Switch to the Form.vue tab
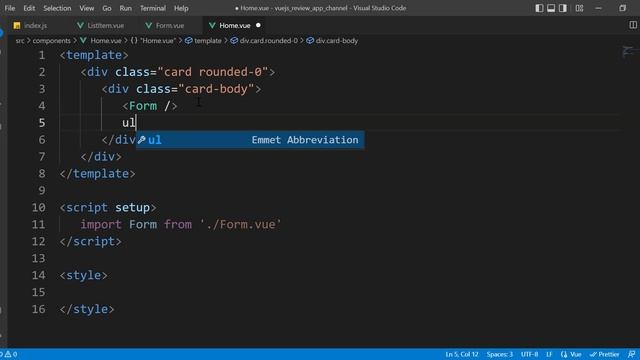 170,25
